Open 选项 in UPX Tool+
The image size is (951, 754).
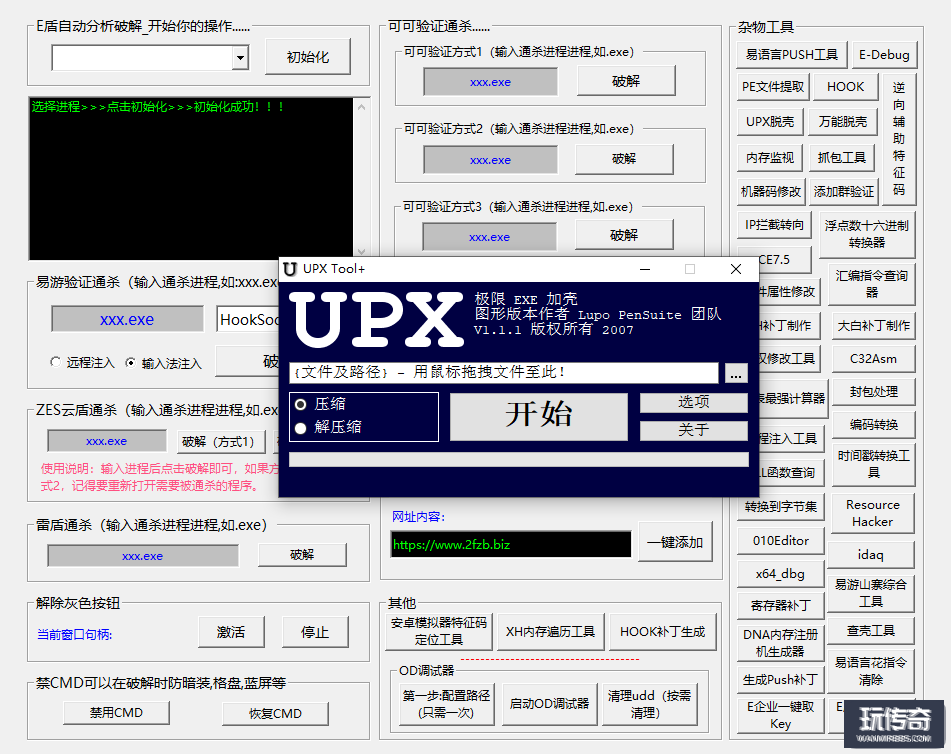[x=693, y=402]
